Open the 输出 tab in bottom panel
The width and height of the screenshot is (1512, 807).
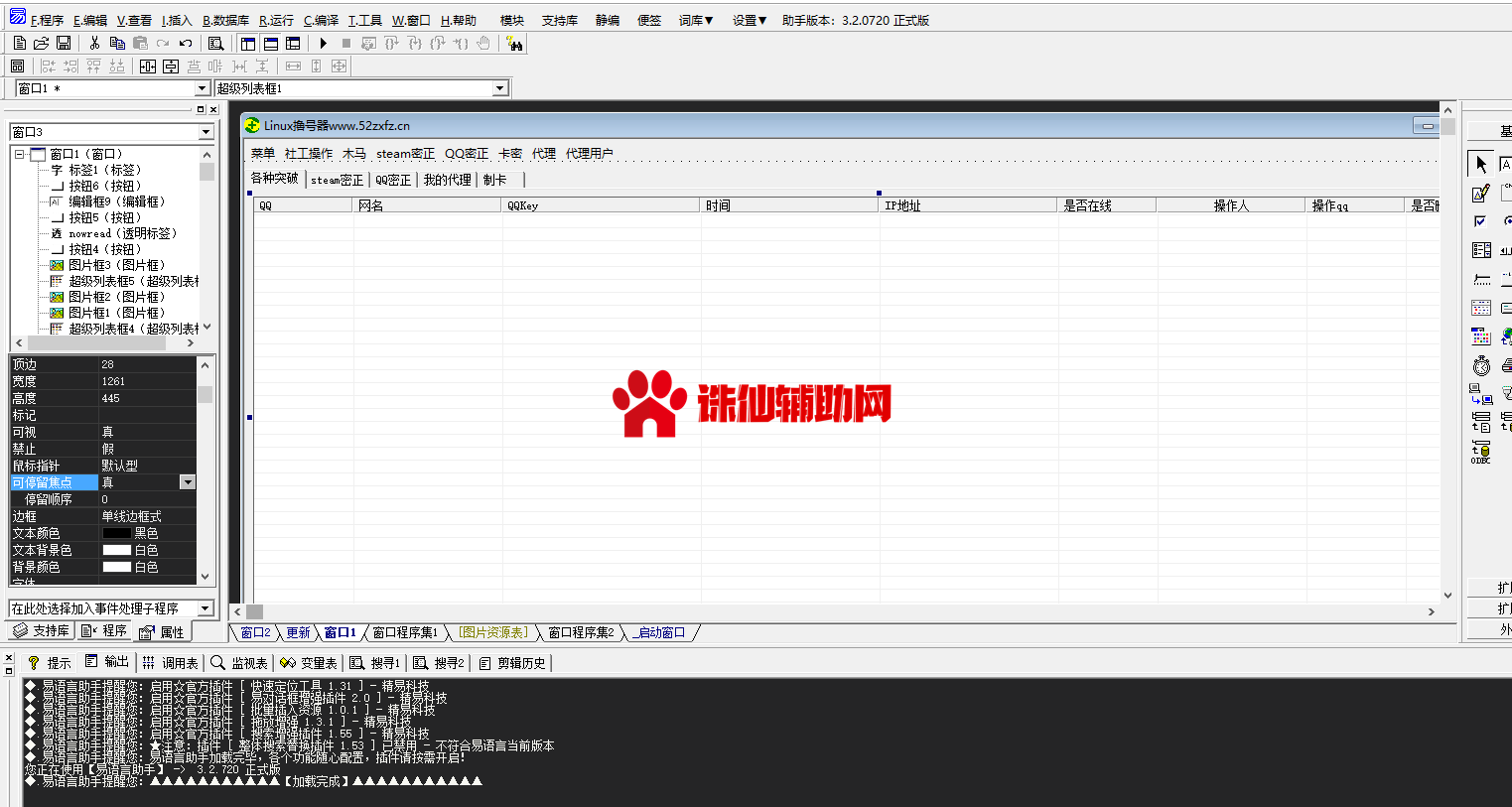(107, 662)
